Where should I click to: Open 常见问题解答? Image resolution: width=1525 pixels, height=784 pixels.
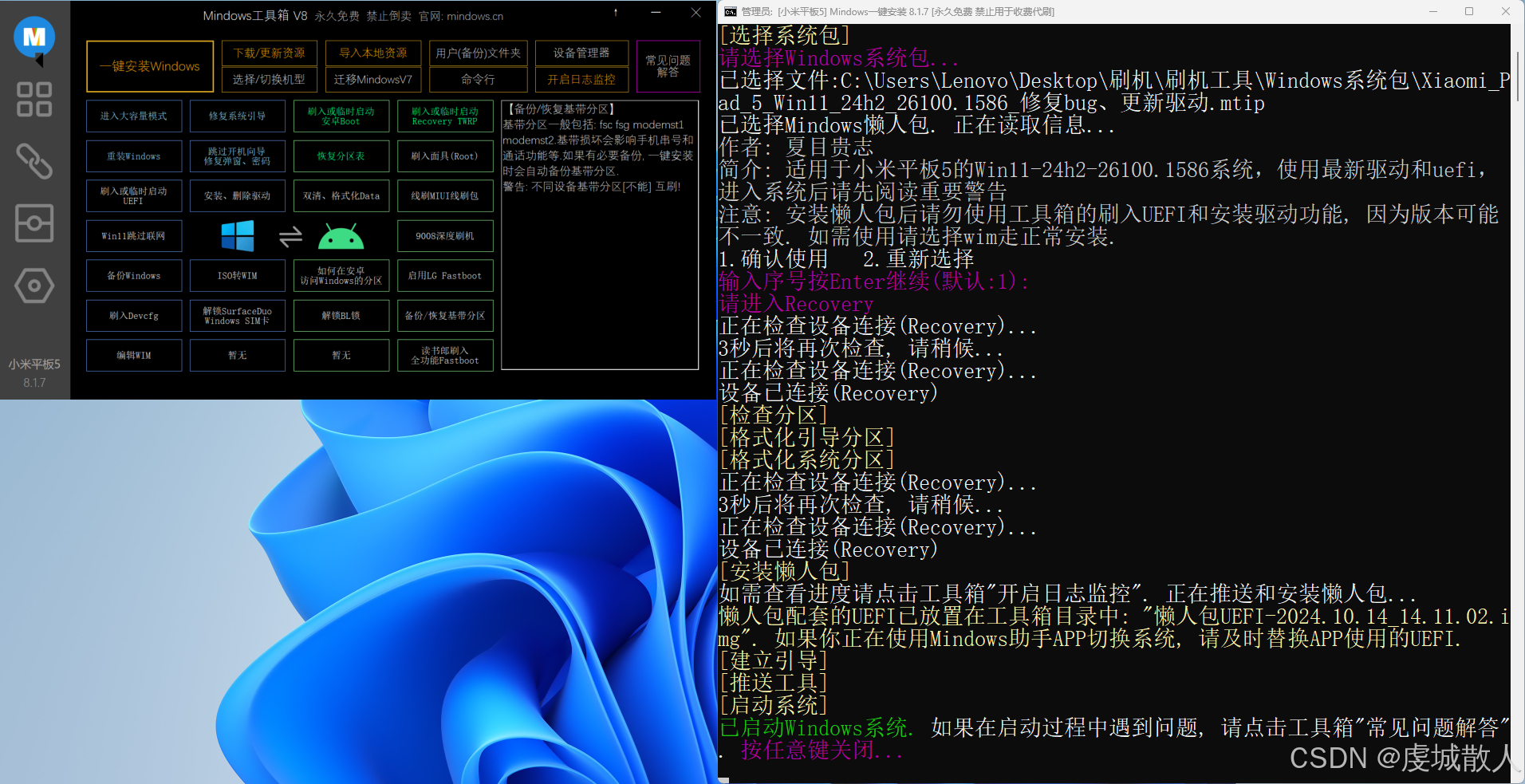(668, 66)
